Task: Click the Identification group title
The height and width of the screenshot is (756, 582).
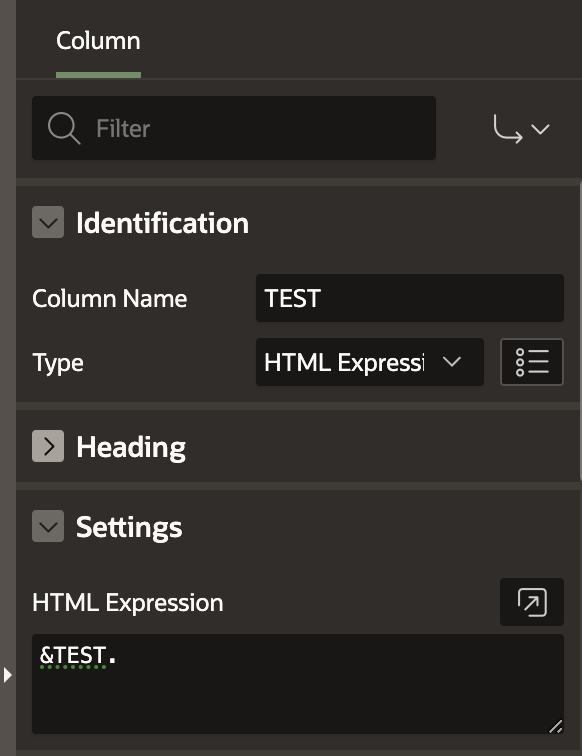Action: (162, 223)
